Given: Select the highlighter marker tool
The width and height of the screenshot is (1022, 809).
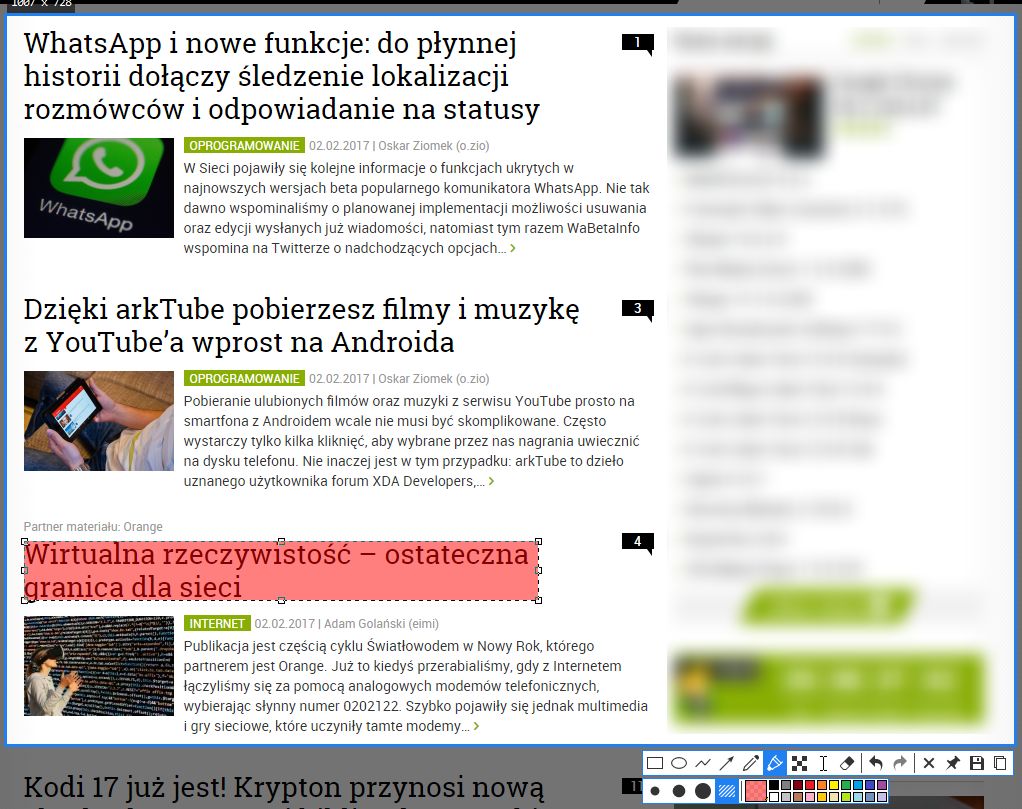Looking at the screenshot, I should (775, 763).
